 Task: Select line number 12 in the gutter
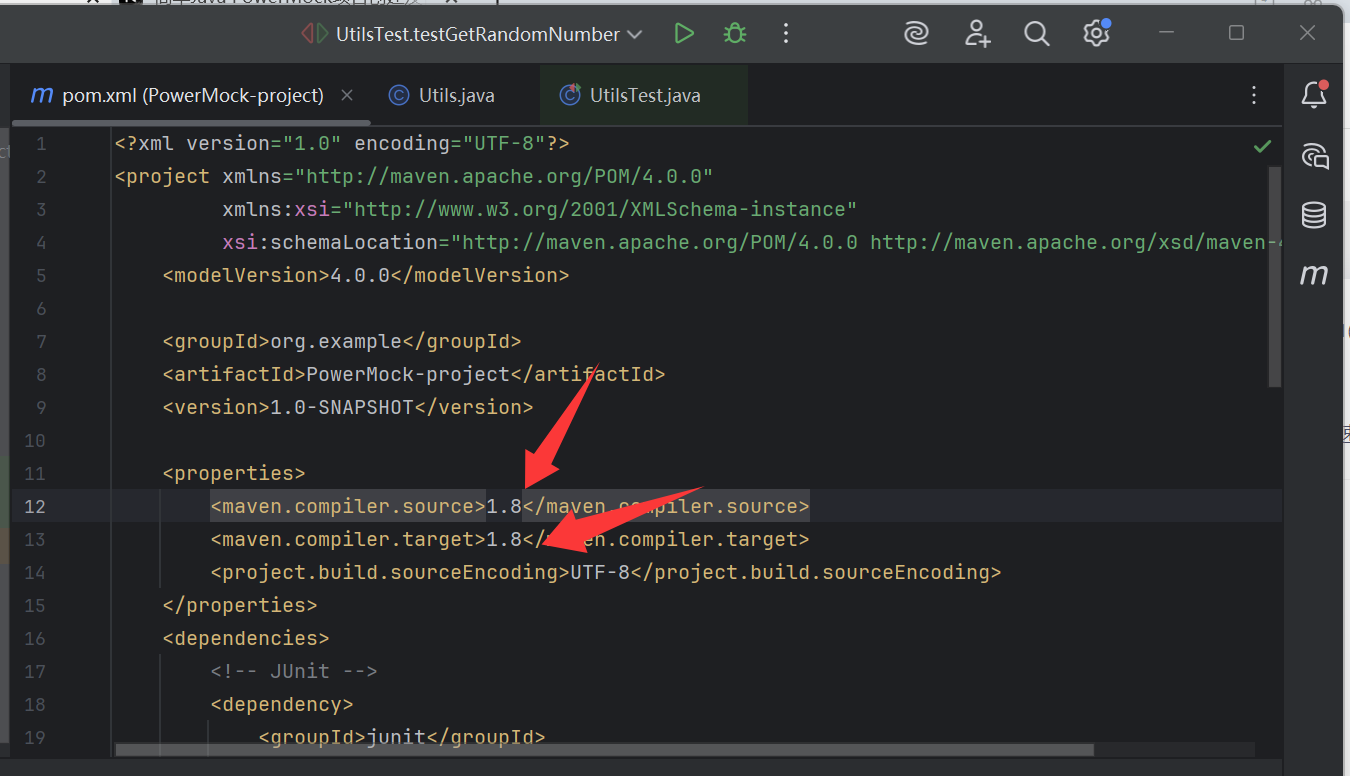click(34, 506)
